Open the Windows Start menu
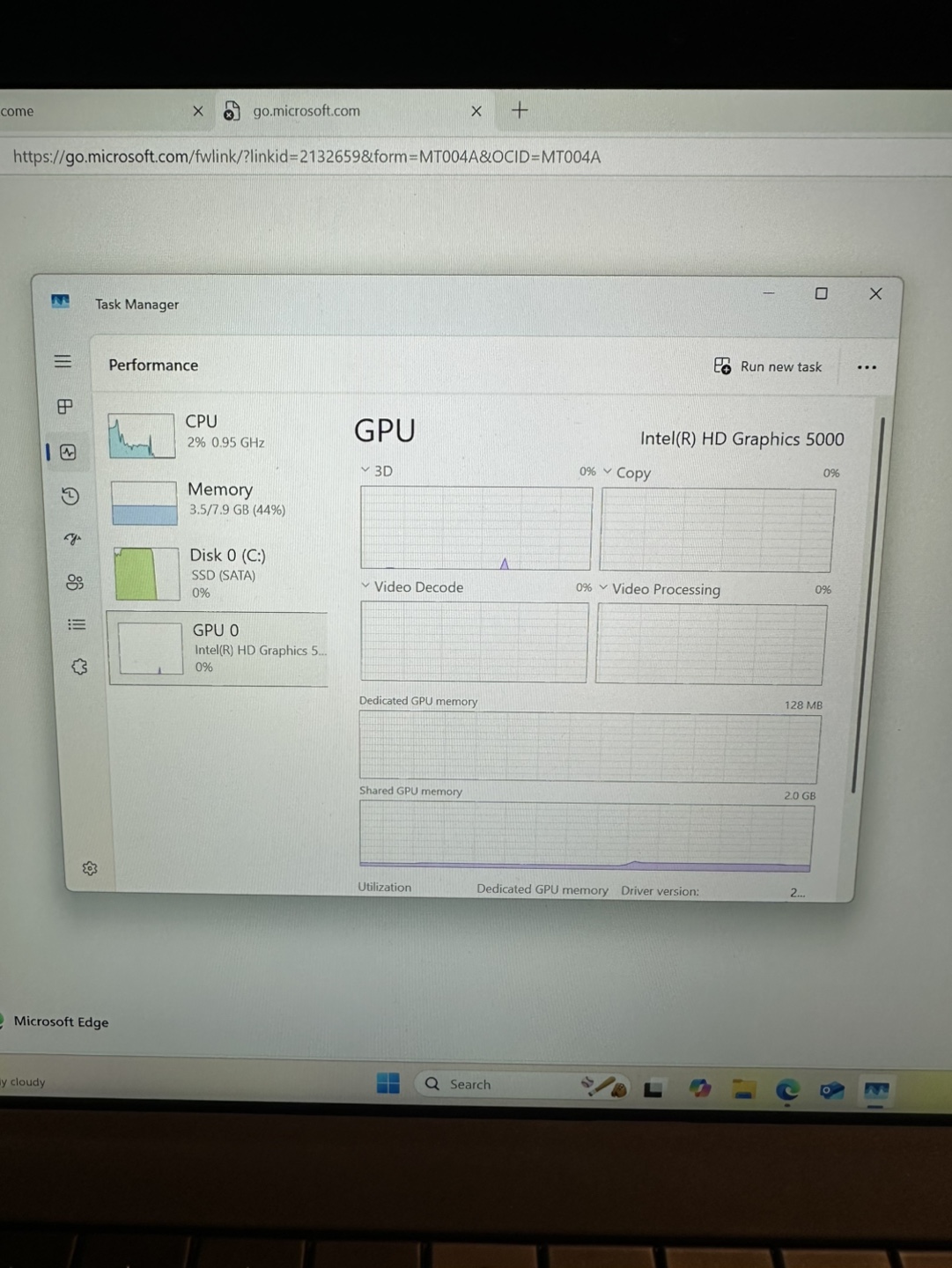 [388, 1083]
